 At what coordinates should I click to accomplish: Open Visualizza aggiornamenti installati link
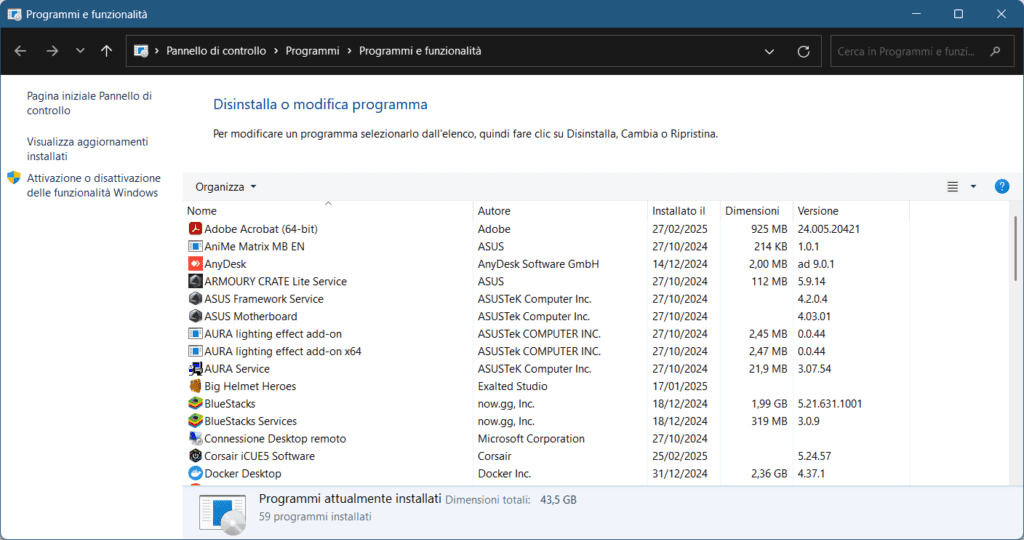point(87,149)
